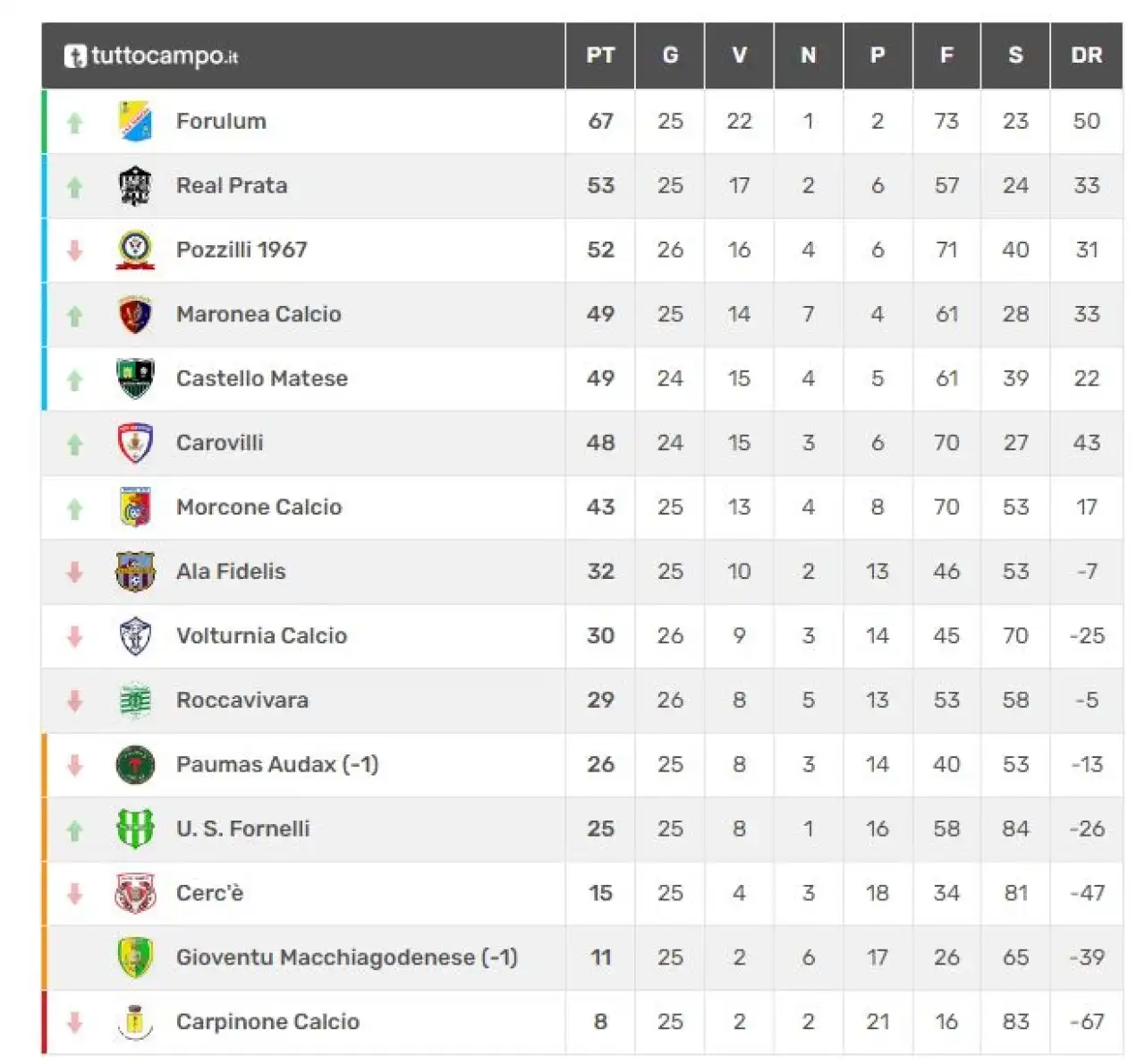This screenshot has width=1145, height=1064.
Task: Click the green up arrow beside Forulum
Action: (x=75, y=123)
